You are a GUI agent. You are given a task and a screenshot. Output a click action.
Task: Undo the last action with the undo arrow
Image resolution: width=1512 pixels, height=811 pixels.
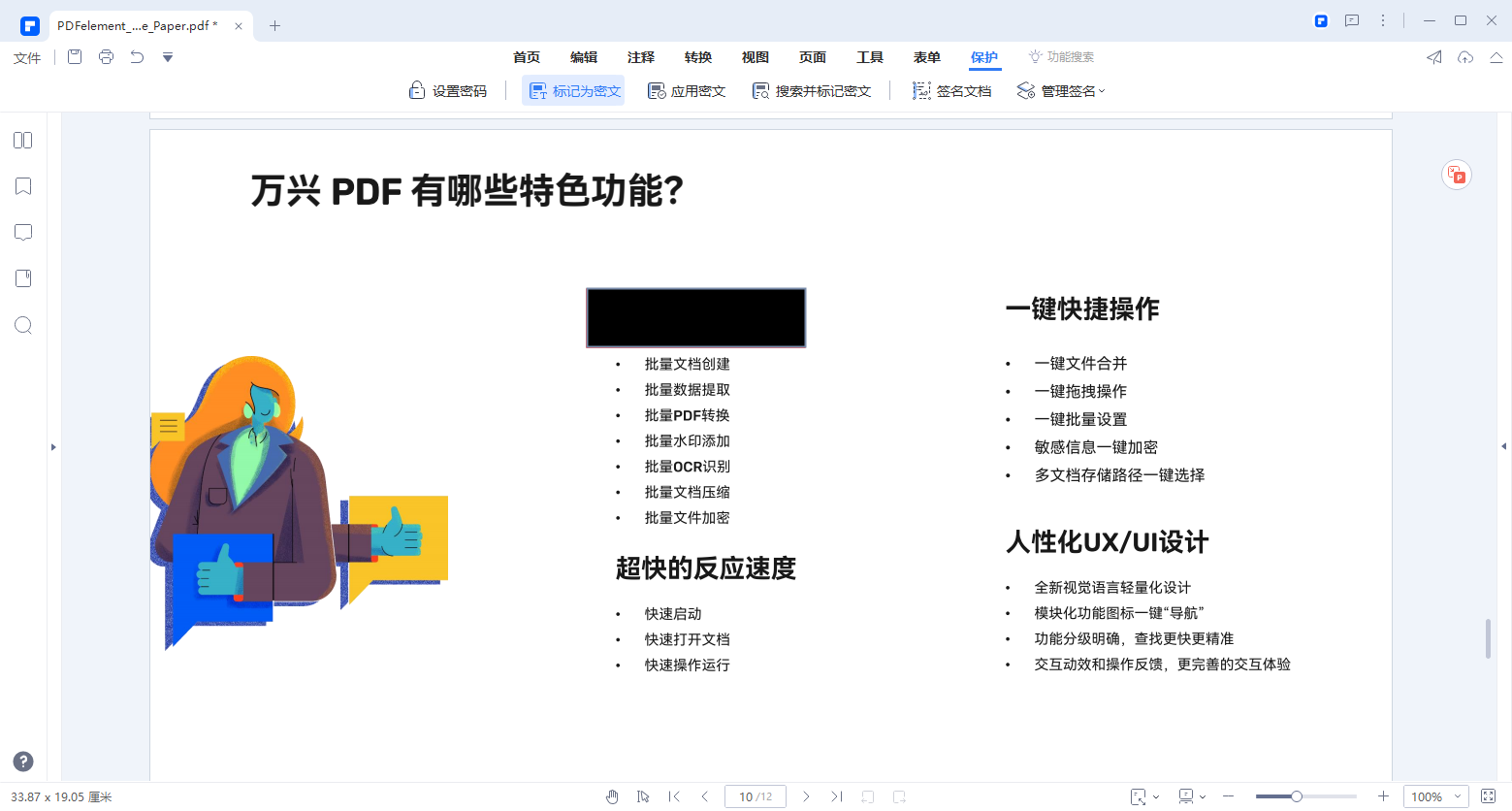(x=136, y=57)
